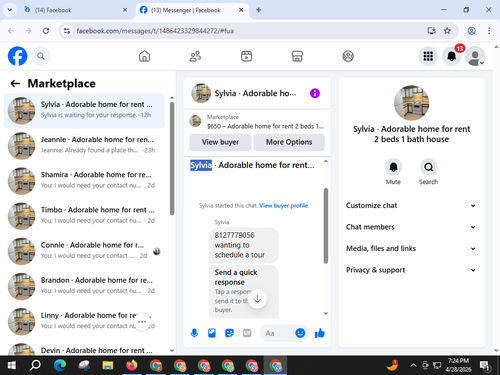
Task: Open the taskbar clock showing 7:24 PM
Action: click(458, 365)
